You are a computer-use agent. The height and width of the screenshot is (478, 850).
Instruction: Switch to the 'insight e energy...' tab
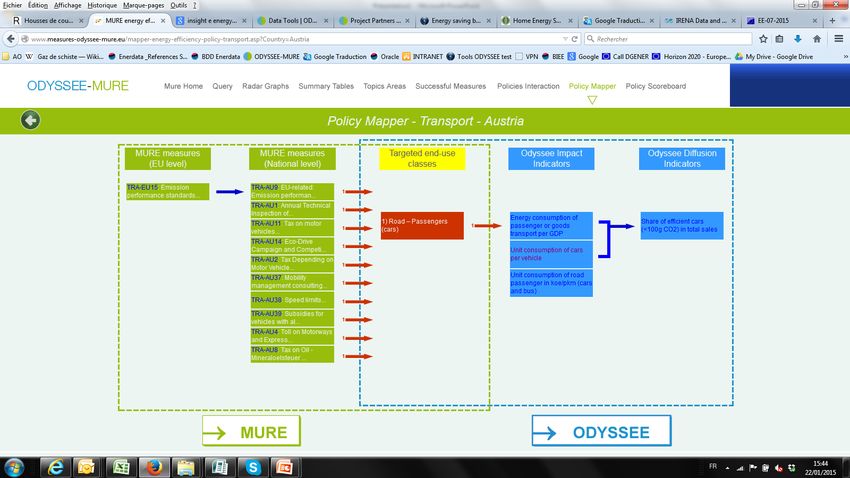212,21
